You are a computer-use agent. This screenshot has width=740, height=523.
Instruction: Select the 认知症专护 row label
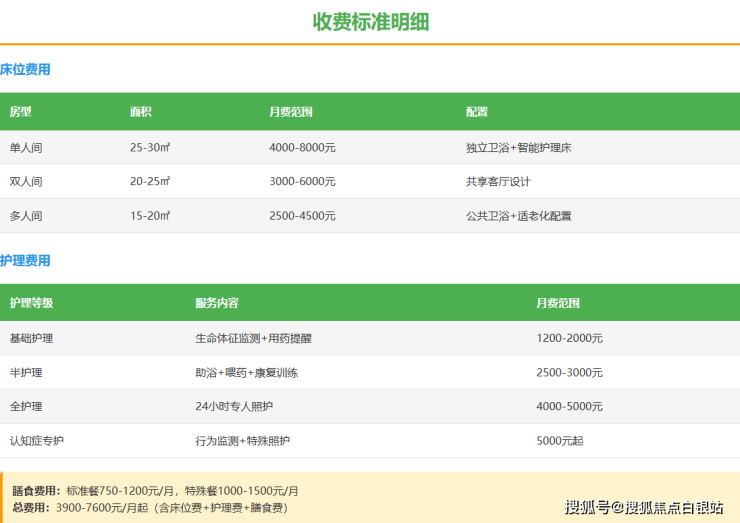36,441
